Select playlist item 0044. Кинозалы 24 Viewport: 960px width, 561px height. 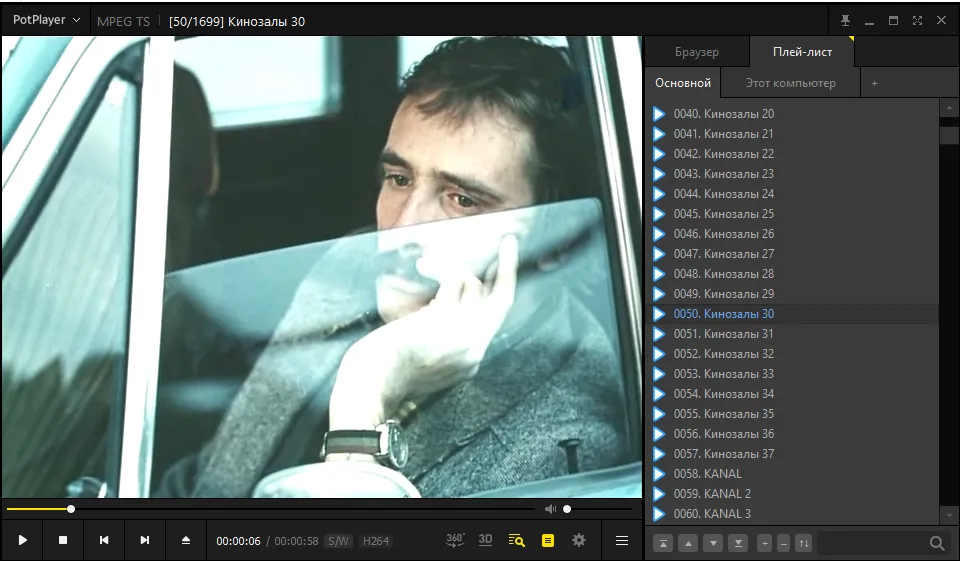[792, 194]
